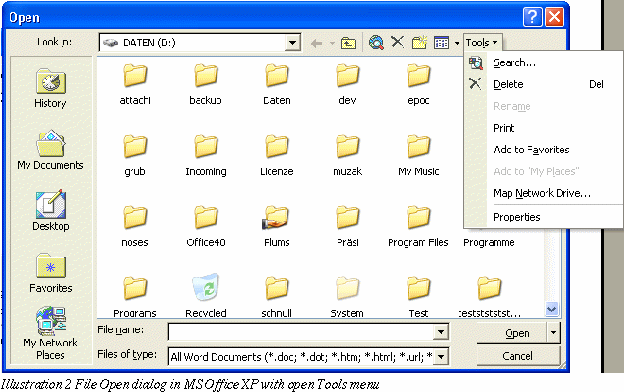Click the Views toolbar icon
Image resolution: width=625 pixels, height=392 pixels.
tap(442, 43)
